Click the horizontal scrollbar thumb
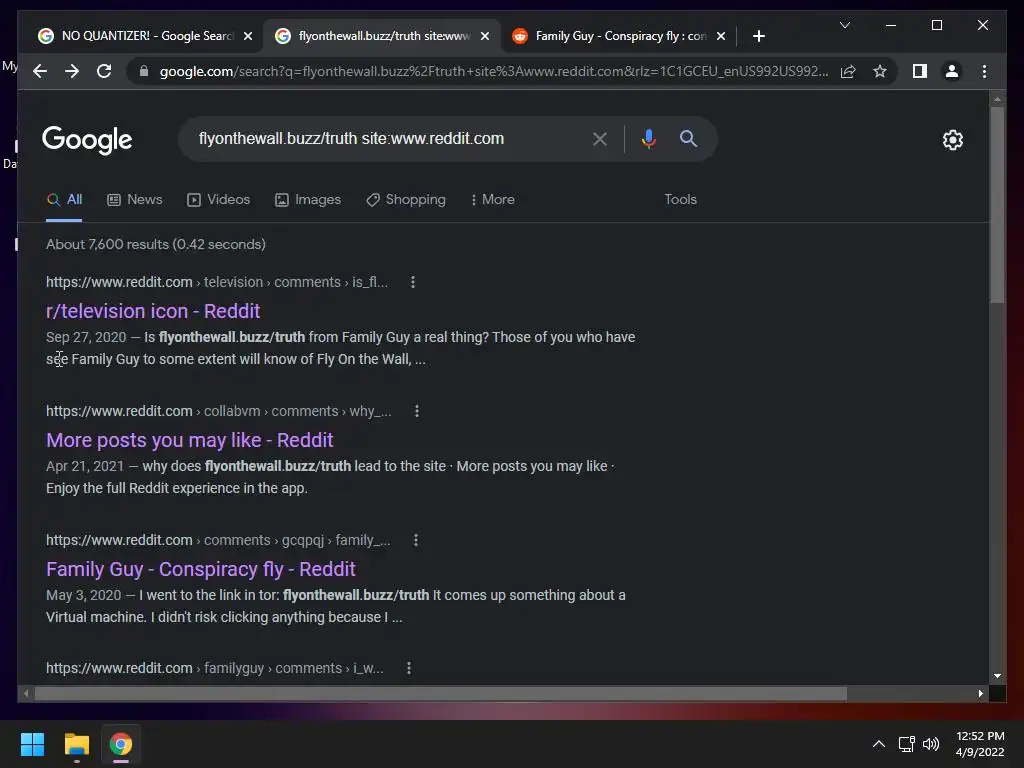Image resolution: width=1024 pixels, height=768 pixels. (441, 694)
